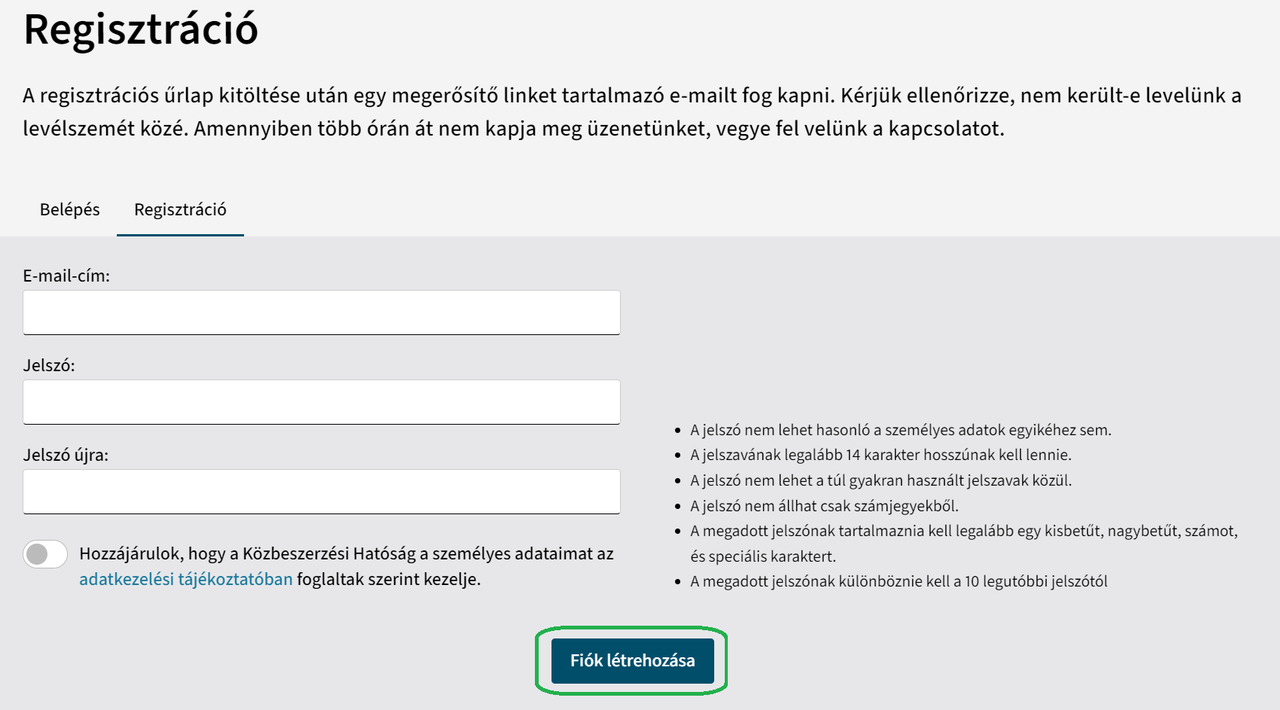The height and width of the screenshot is (710, 1280).
Task: Click the megerősítő e-mail intro paragraph
Action: (631, 113)
